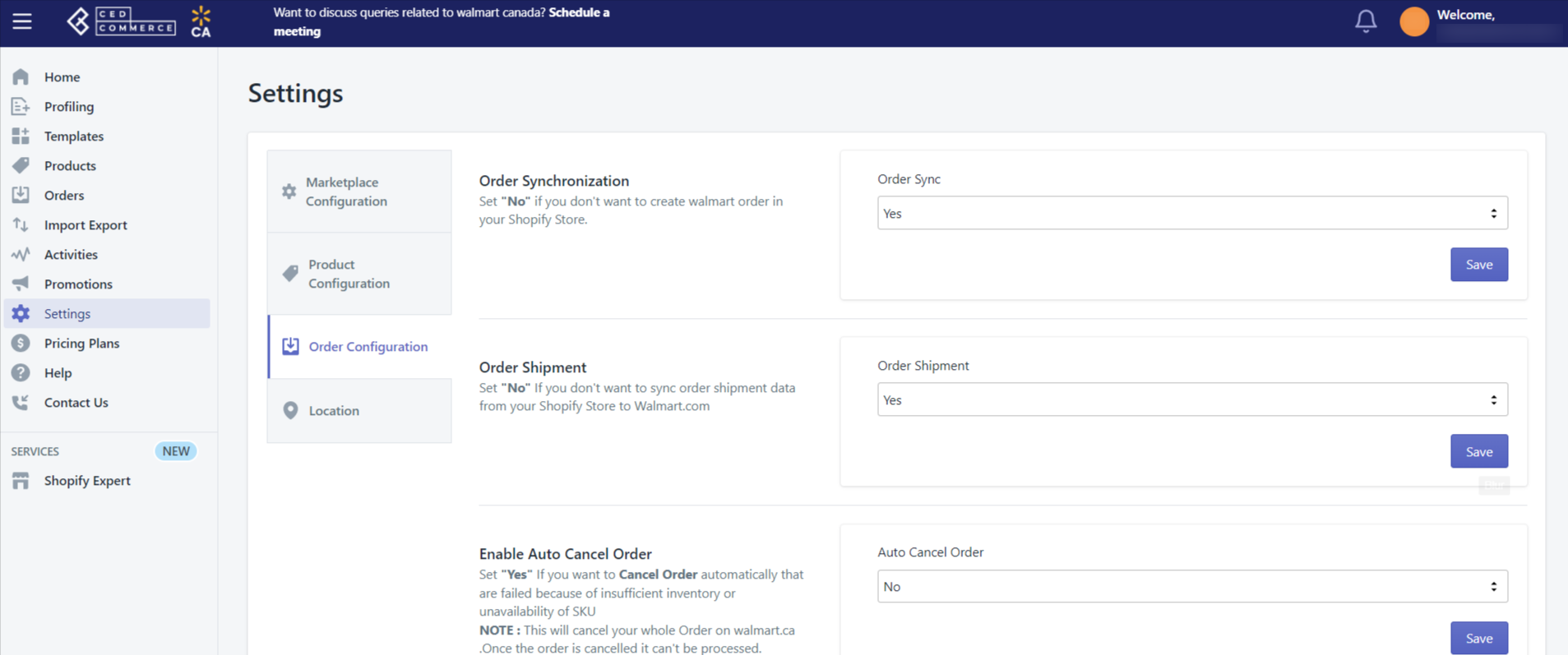Go to Home in sidebar

click(x=62, y=76)
